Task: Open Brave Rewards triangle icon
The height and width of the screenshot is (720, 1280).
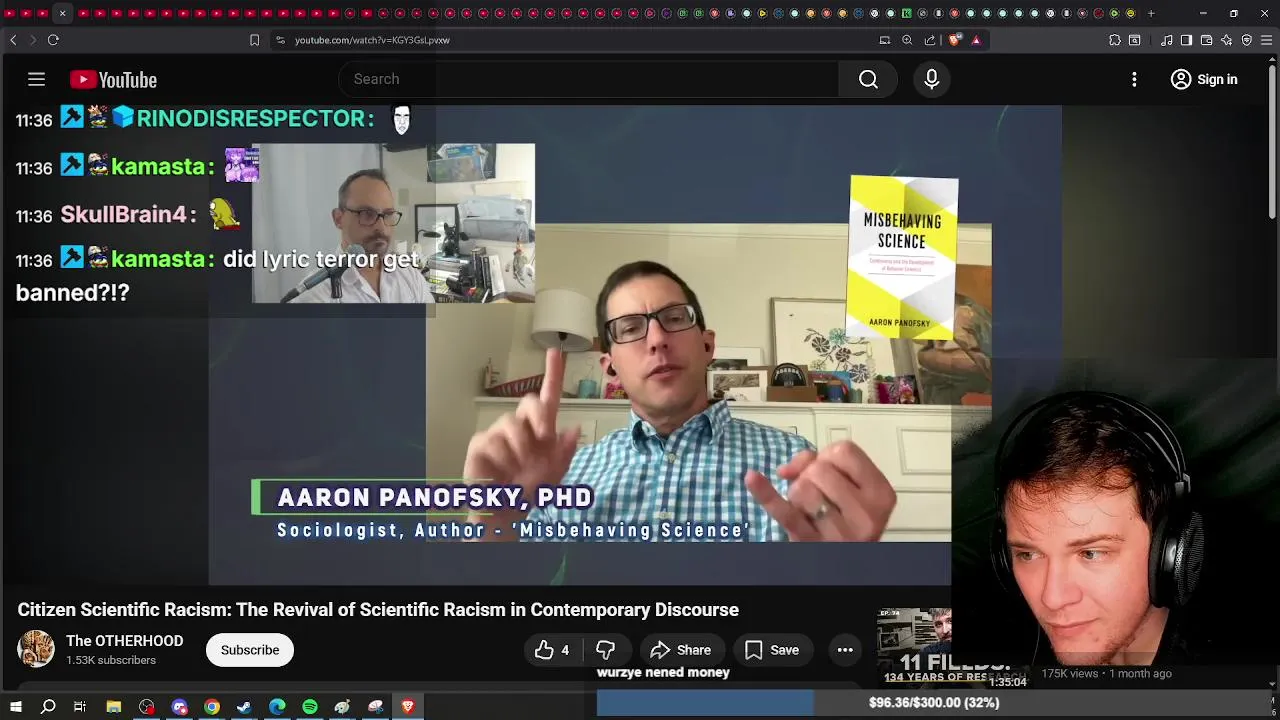Action: 976,40
